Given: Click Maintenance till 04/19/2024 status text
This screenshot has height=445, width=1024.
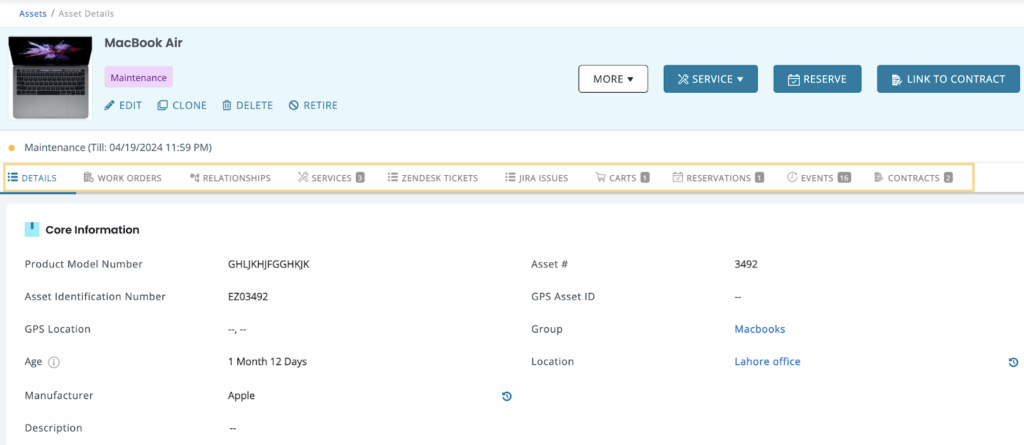Looking at the screenshot, I should 118,148.
